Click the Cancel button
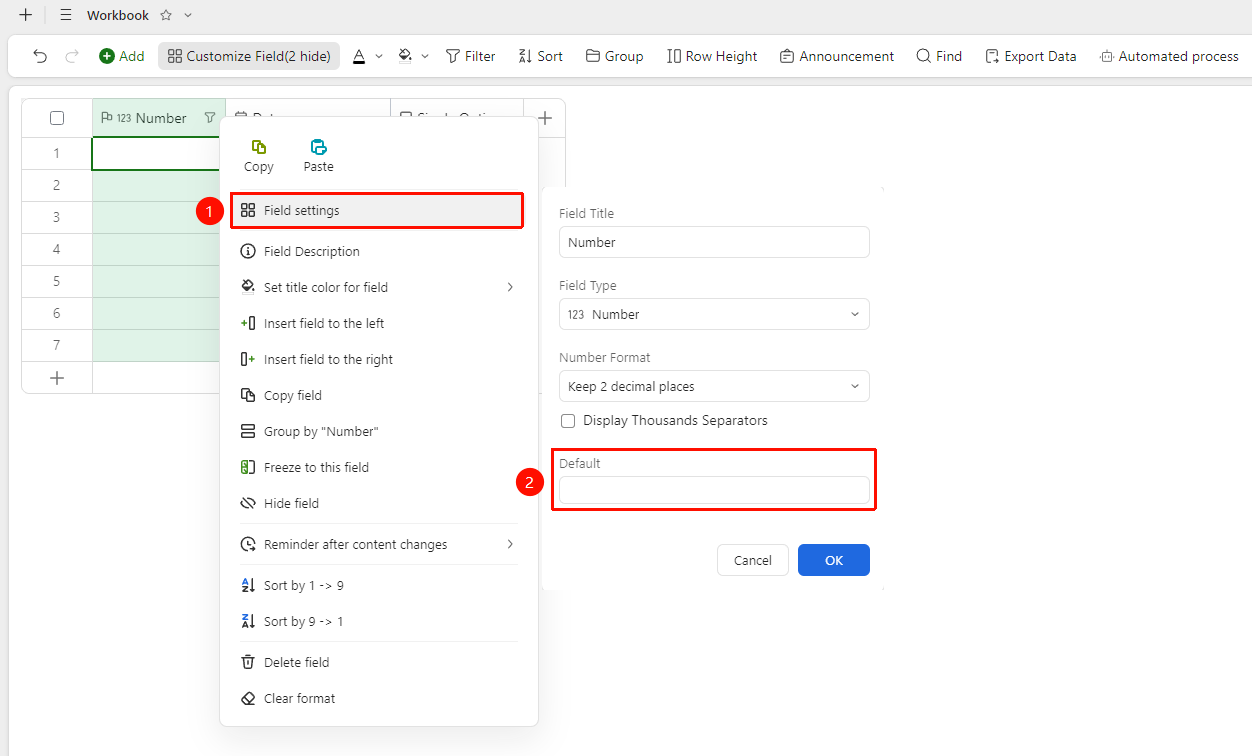The width and height of the screenshot is (1252, 756). 753,560
